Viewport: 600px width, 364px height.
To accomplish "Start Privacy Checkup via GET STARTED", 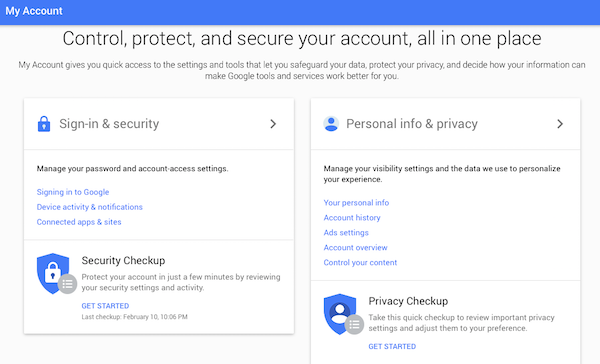I will point(392,346).
